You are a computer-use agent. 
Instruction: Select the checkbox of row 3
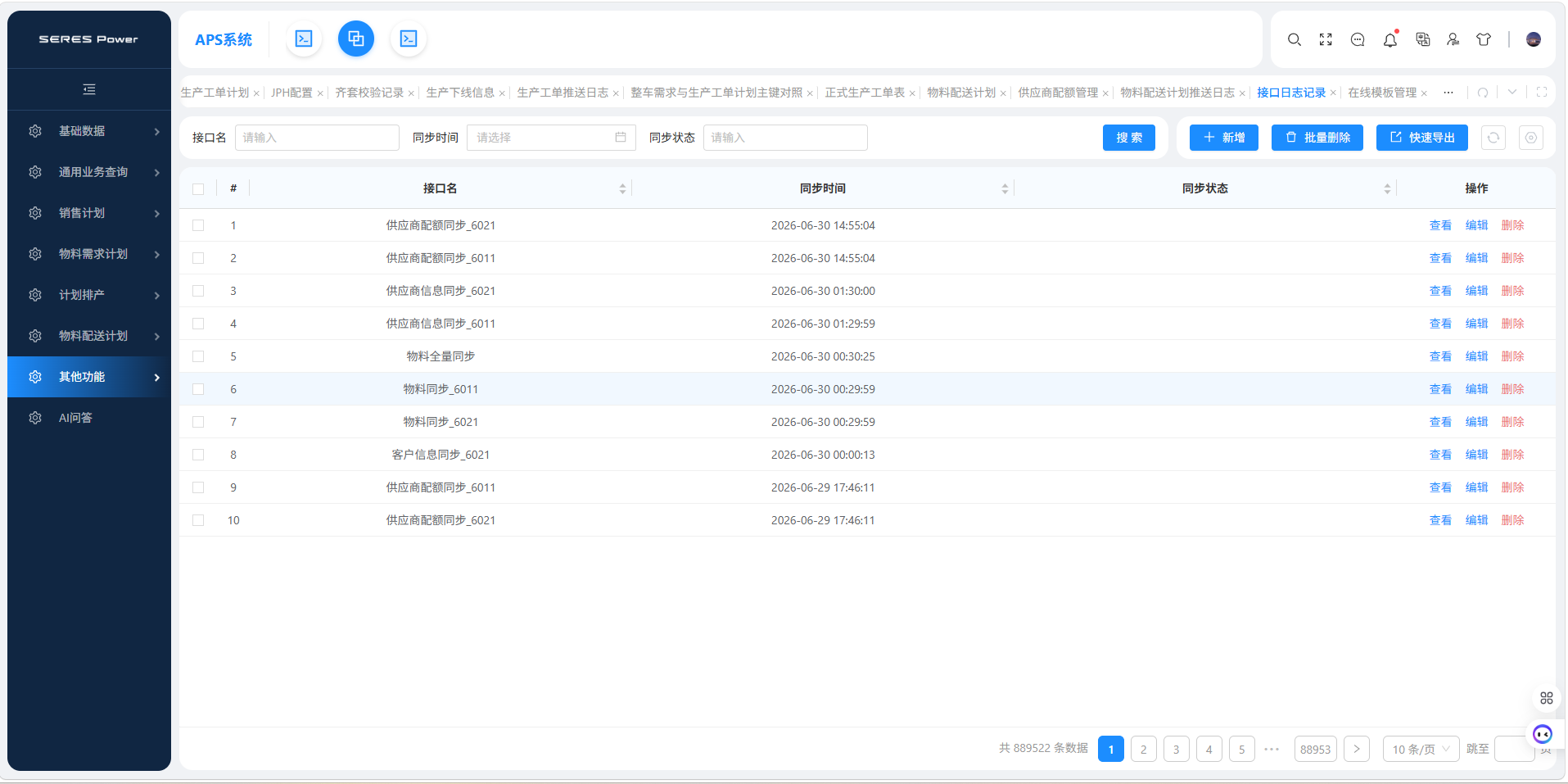pyautogui.click(x=198, y=291)
